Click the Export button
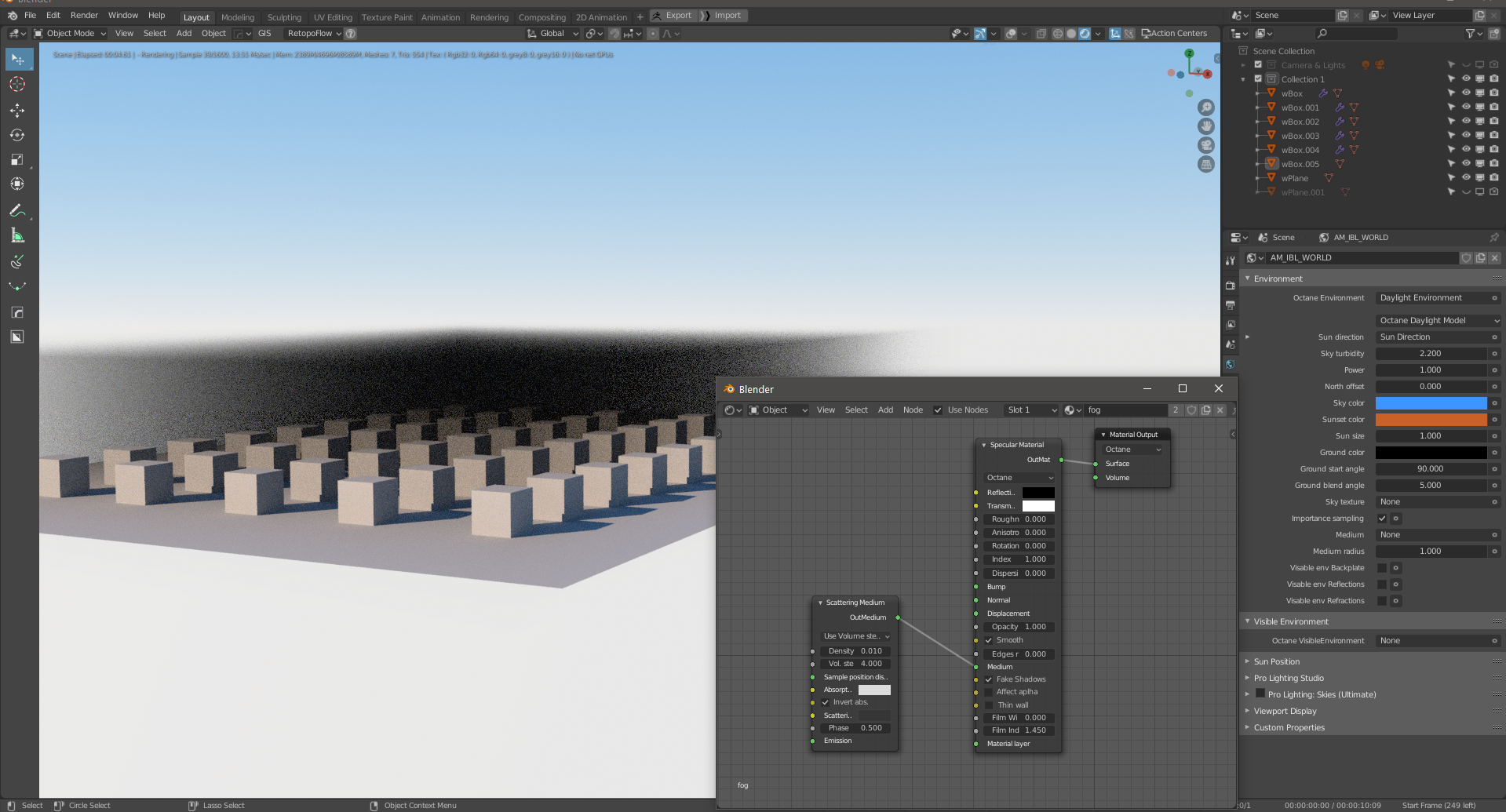 (x=673, y=16)
